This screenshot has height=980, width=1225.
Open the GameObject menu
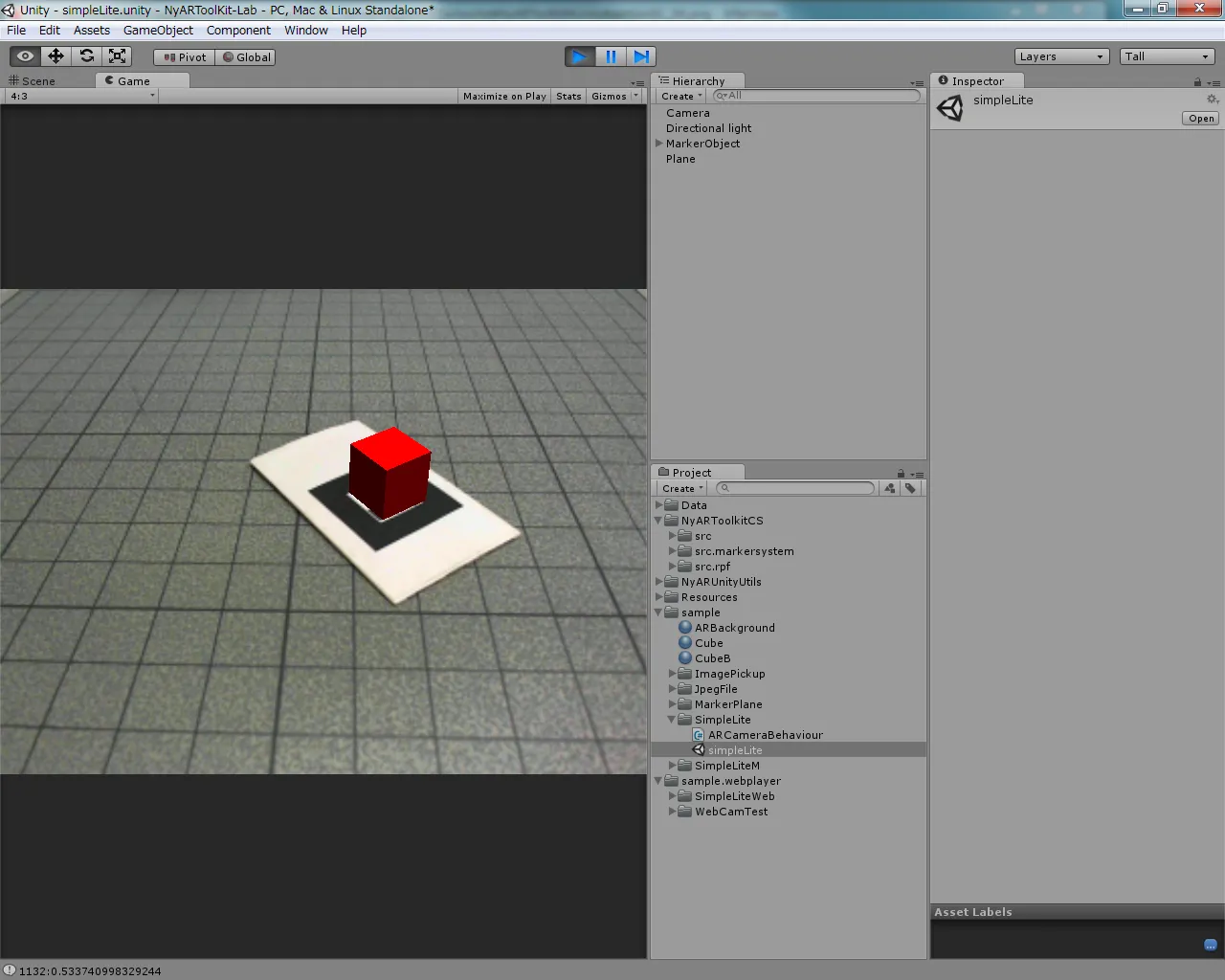158,30
